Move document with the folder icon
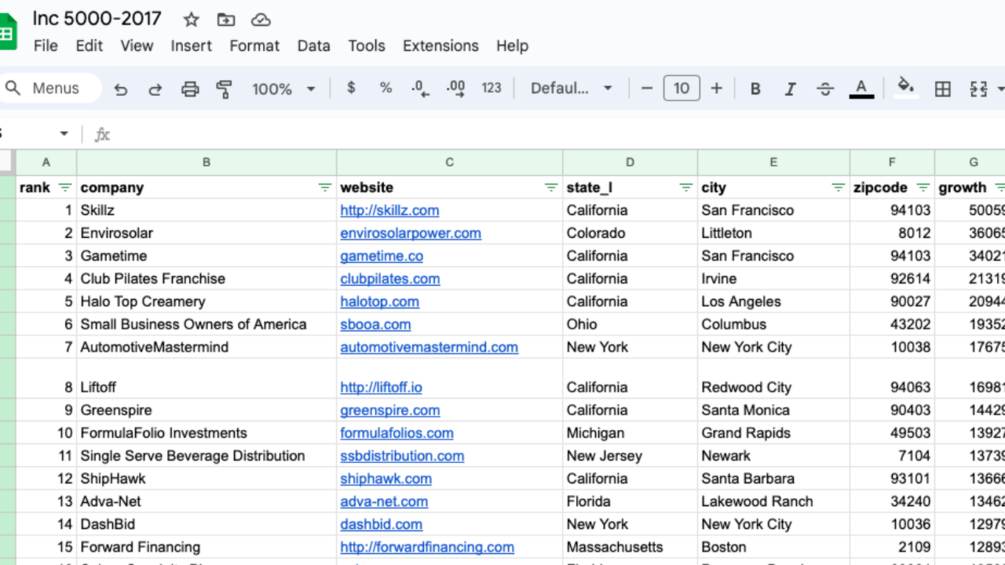This screenshot has width=1005, height=565. pos(226,20)
